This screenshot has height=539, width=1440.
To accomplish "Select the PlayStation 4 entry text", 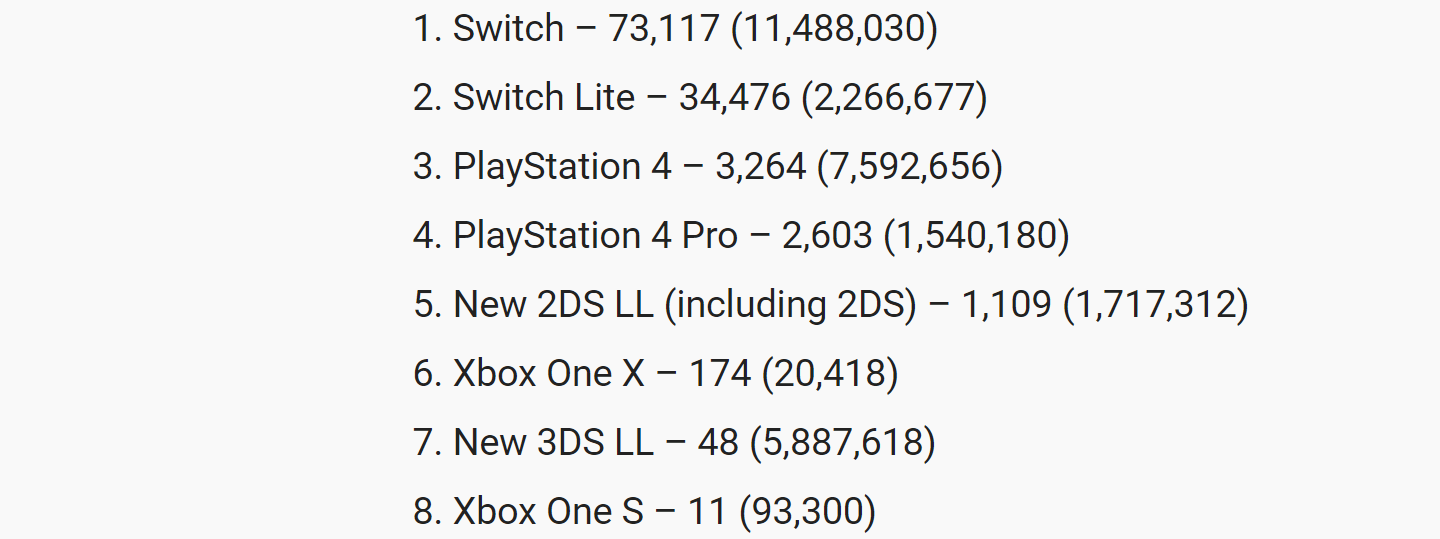I will (x=562, y=166).
